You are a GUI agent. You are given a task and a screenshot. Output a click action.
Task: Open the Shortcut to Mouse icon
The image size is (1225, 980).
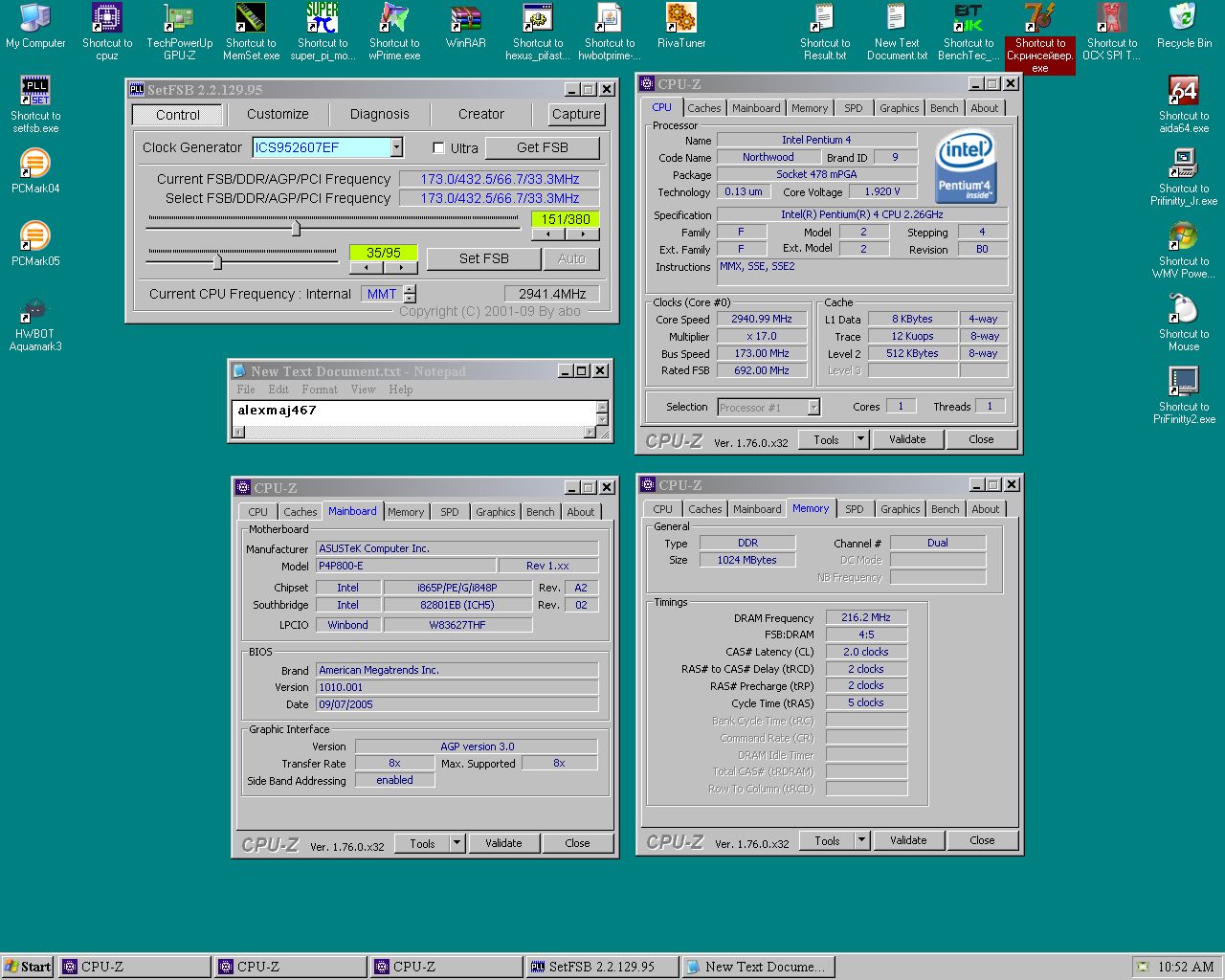pos(1184,323)
